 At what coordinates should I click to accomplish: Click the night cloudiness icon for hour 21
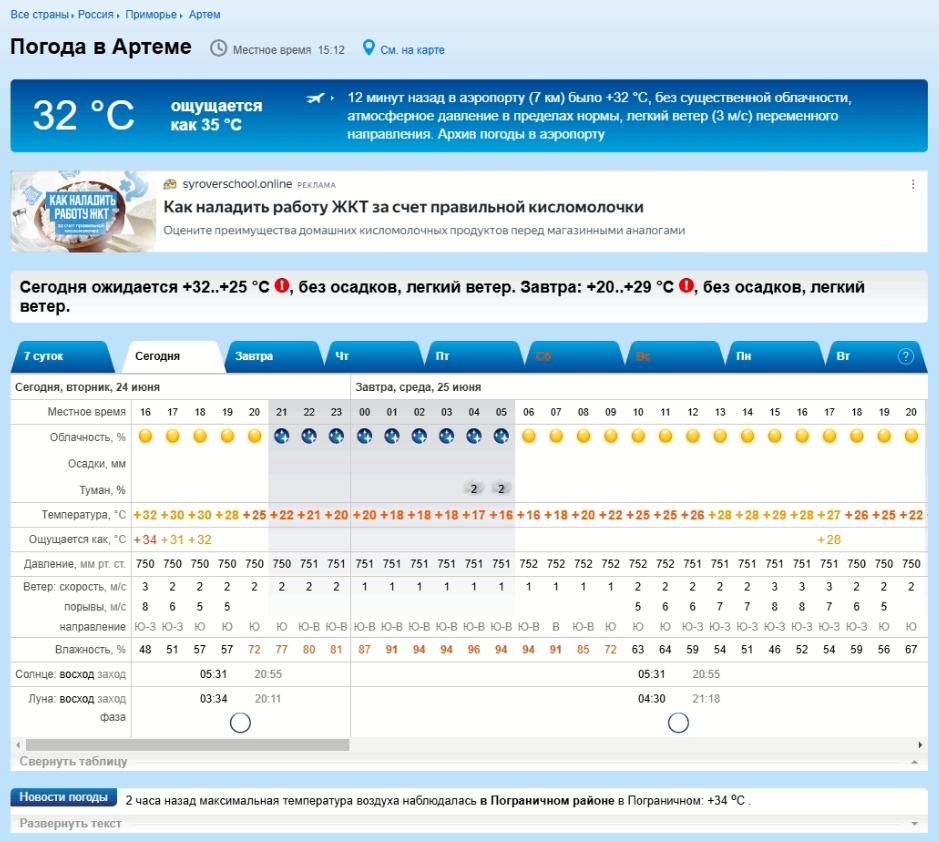coord(281,436)
